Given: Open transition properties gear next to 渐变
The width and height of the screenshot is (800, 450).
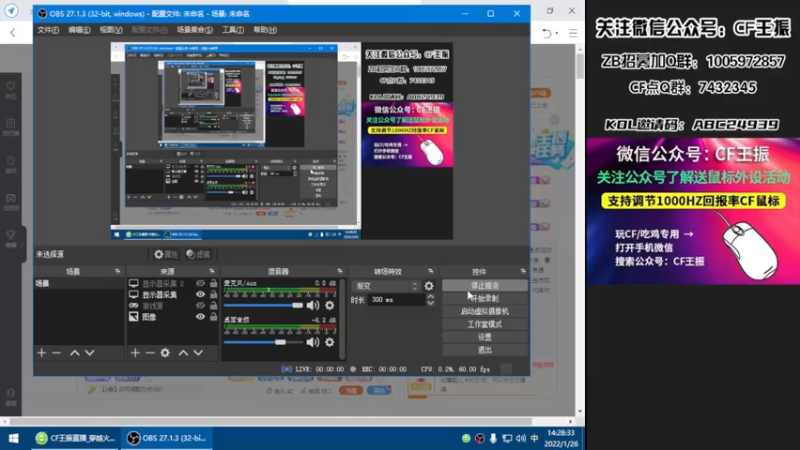Looking at the screenshot, I should [429, 286].
